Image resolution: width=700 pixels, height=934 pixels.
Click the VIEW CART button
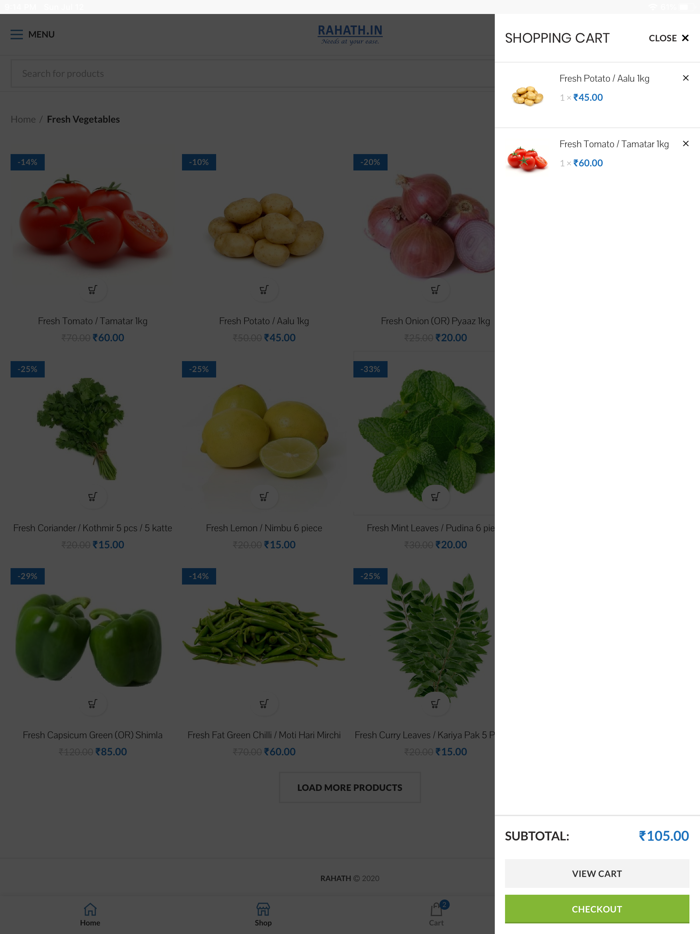[x=597, y=874]
